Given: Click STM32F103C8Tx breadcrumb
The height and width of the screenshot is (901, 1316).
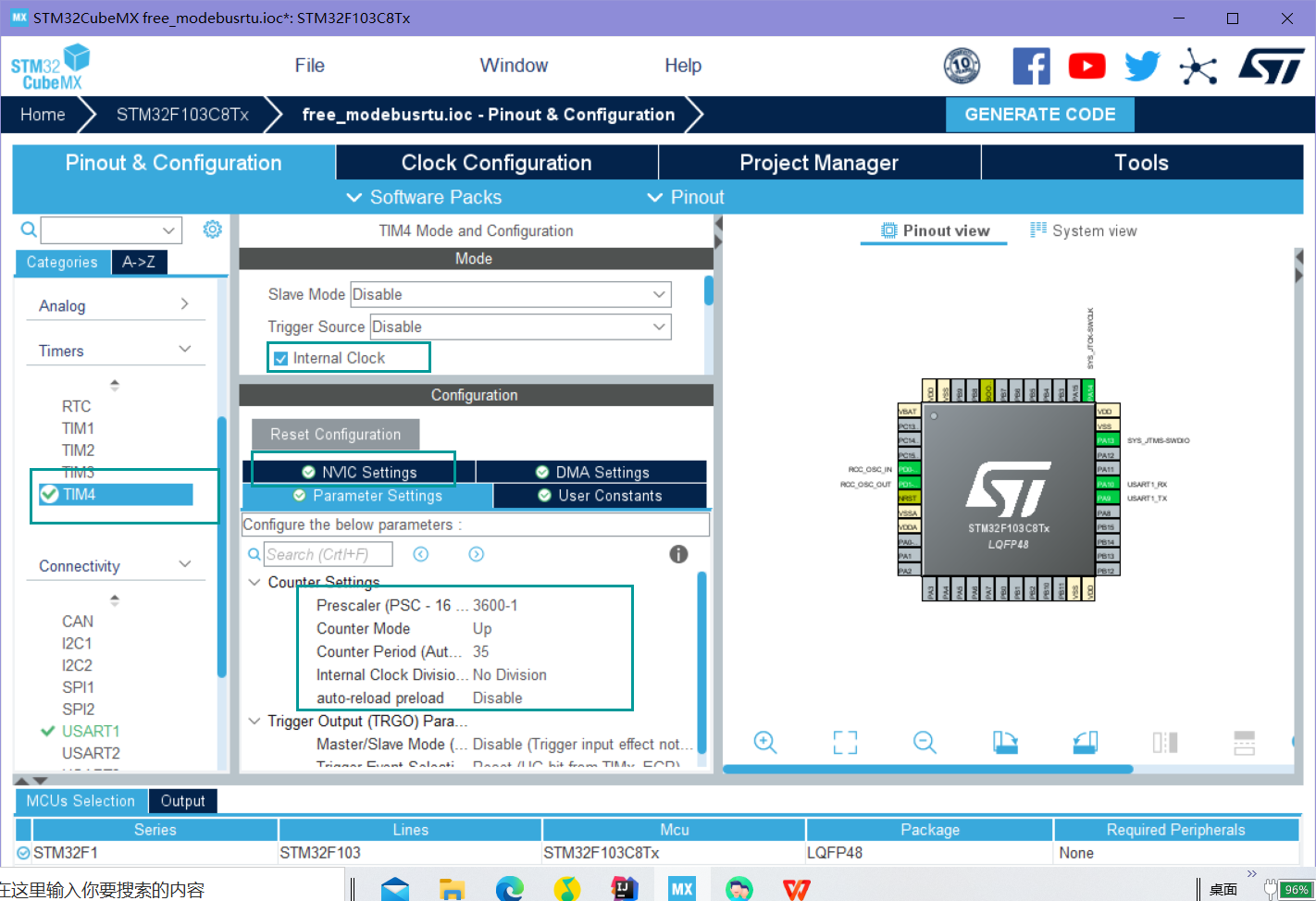Looking at the screenshot, I should [x=182, y=115].
